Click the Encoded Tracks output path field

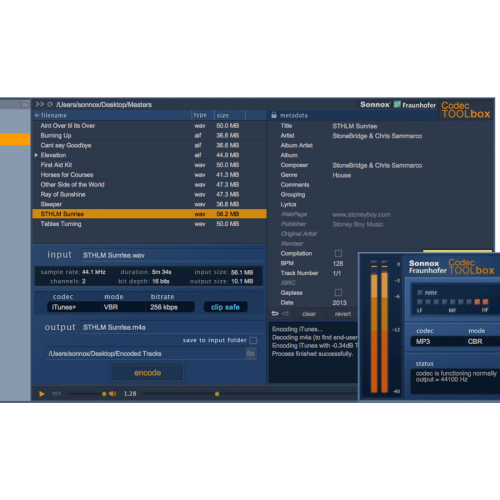click(145, 353)
